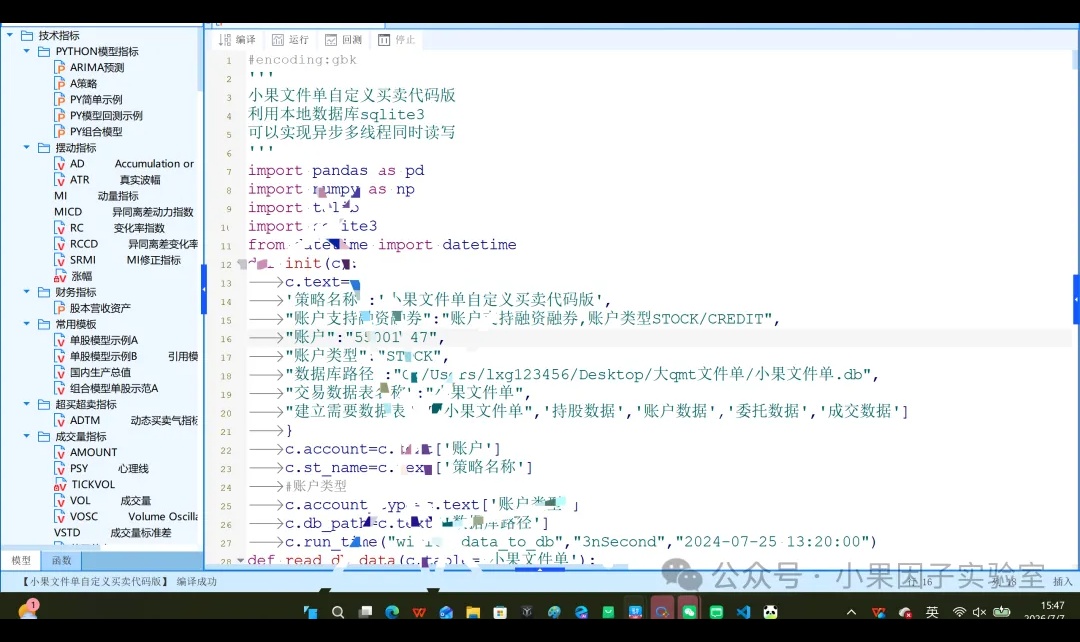Collapse the left tree panel via splitter handle
Viewport: 1080px width, 642px height.
(204, 289)
